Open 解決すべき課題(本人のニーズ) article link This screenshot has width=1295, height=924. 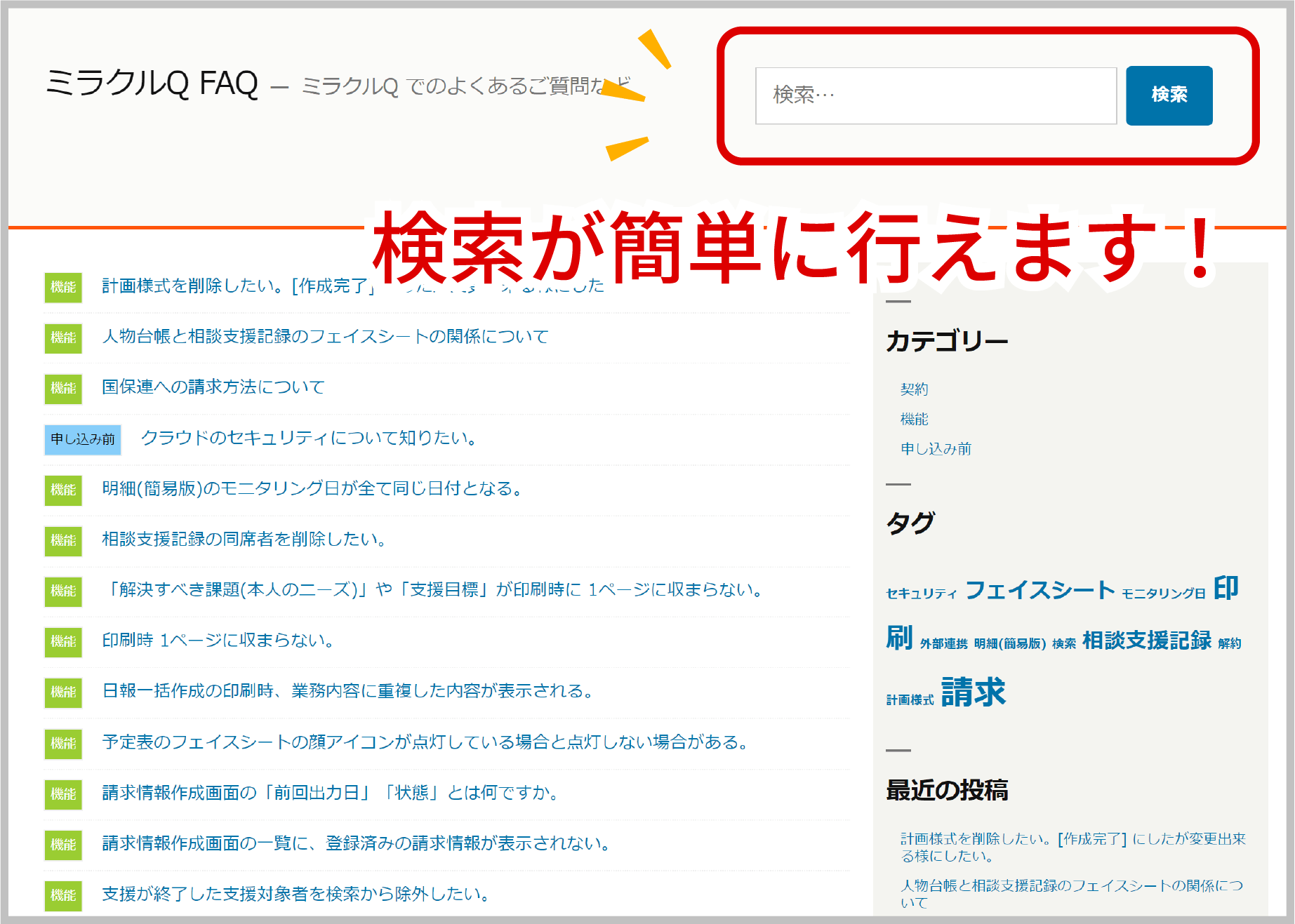432,589
